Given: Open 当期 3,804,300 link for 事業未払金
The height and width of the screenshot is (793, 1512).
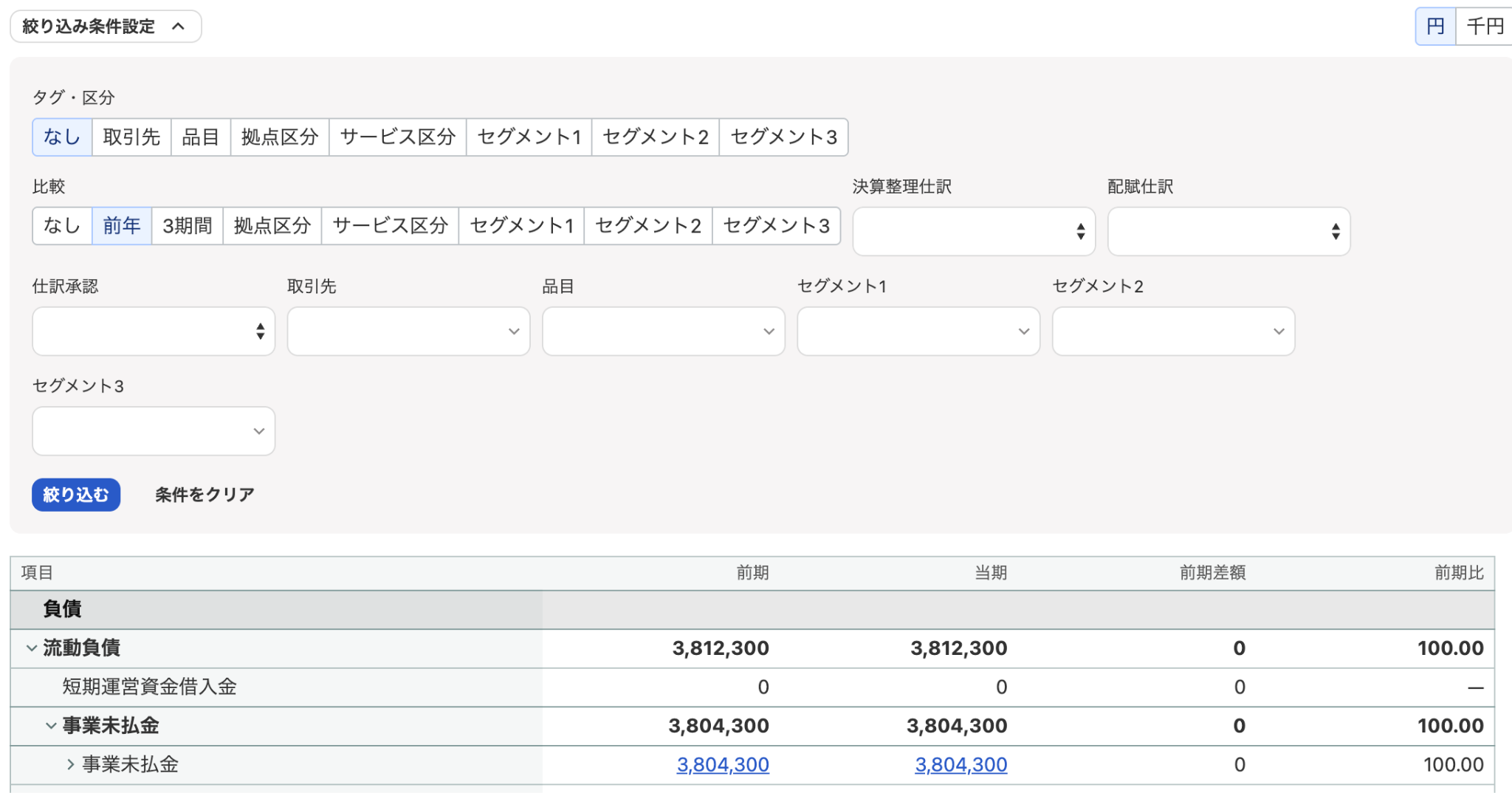Looking at the screenshot, I should 961,765.
